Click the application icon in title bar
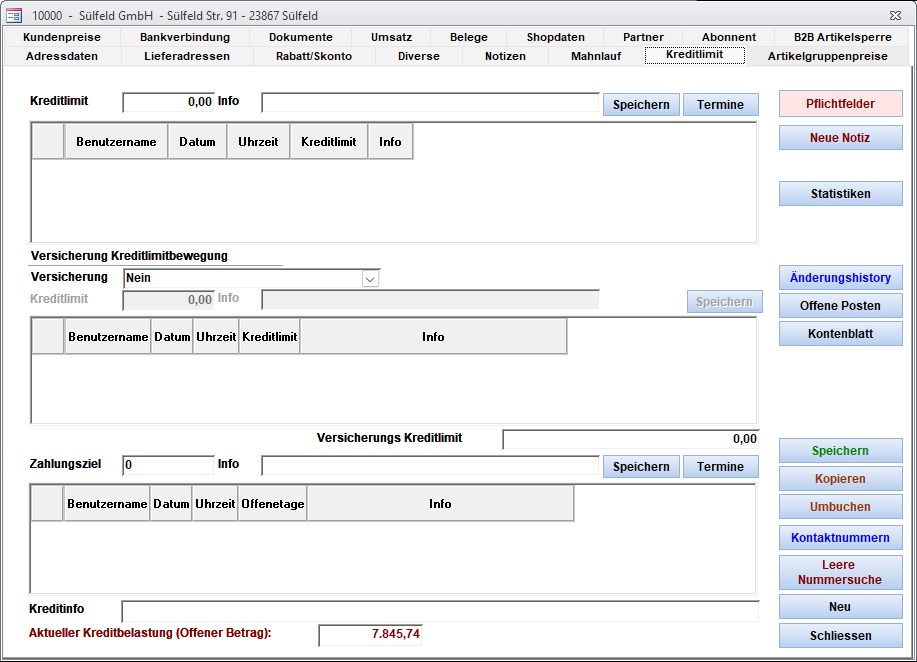The image size is (917, 662). 14,15
